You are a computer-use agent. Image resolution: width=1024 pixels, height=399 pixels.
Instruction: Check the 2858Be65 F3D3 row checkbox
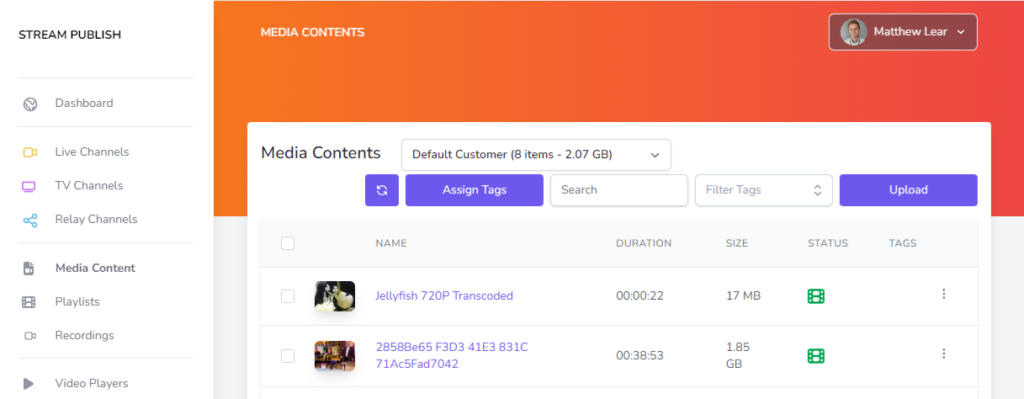pyautogui.click(x=287, y=356)
